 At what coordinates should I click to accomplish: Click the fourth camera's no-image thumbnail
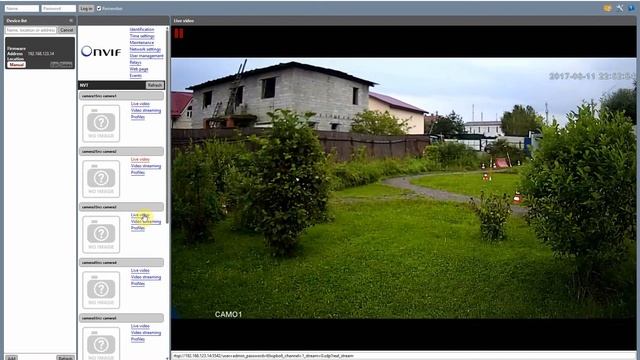101,290
